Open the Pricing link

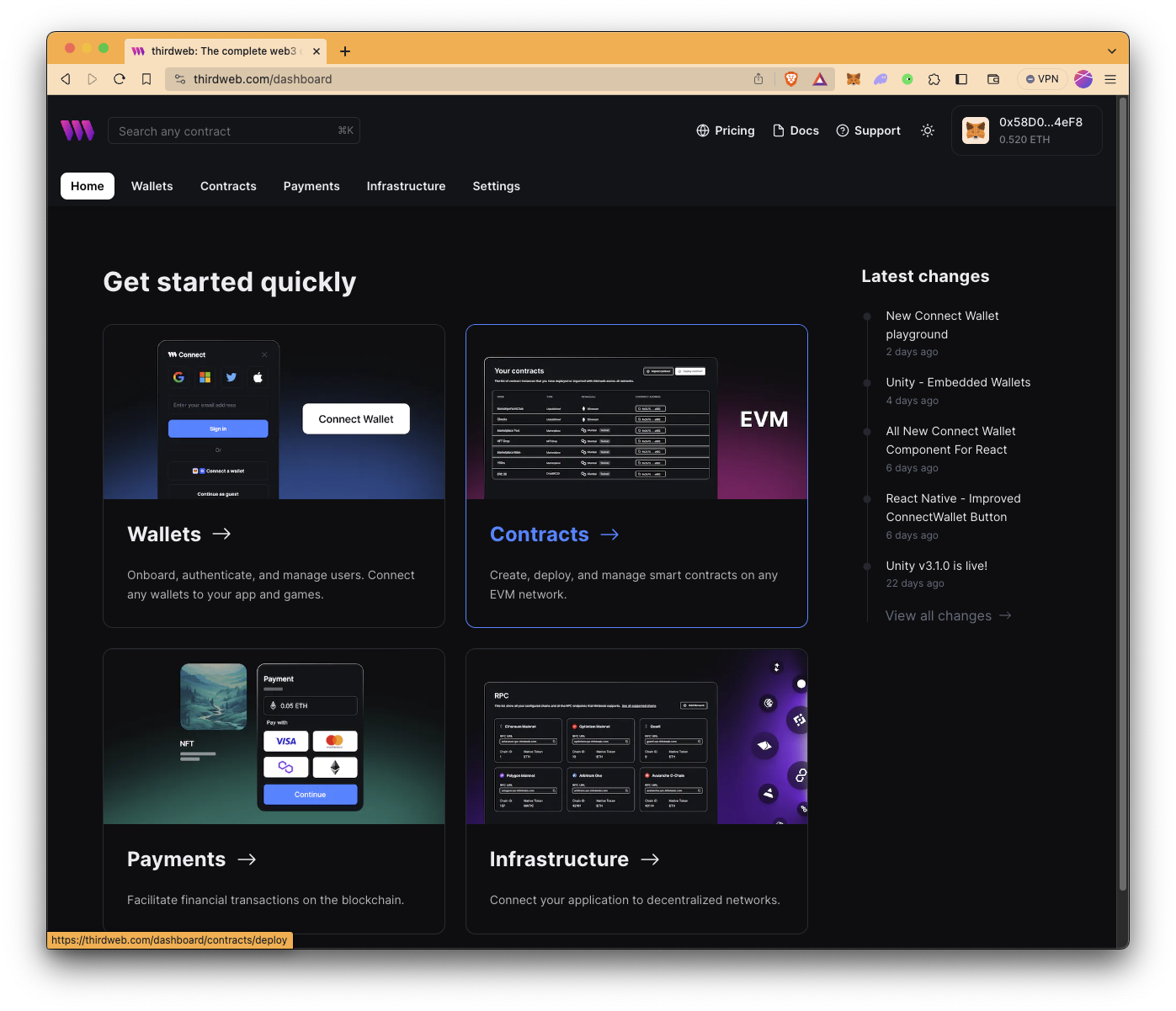coord(726,130)
